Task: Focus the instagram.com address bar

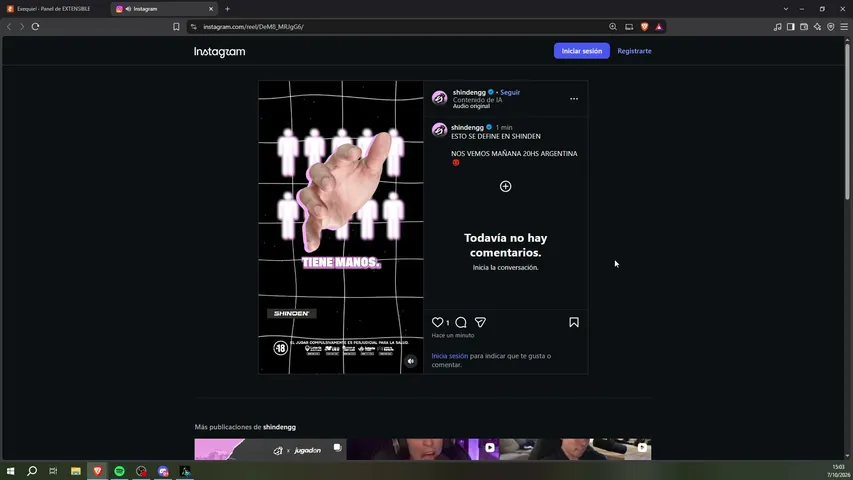Action: (x=403, y=26)
